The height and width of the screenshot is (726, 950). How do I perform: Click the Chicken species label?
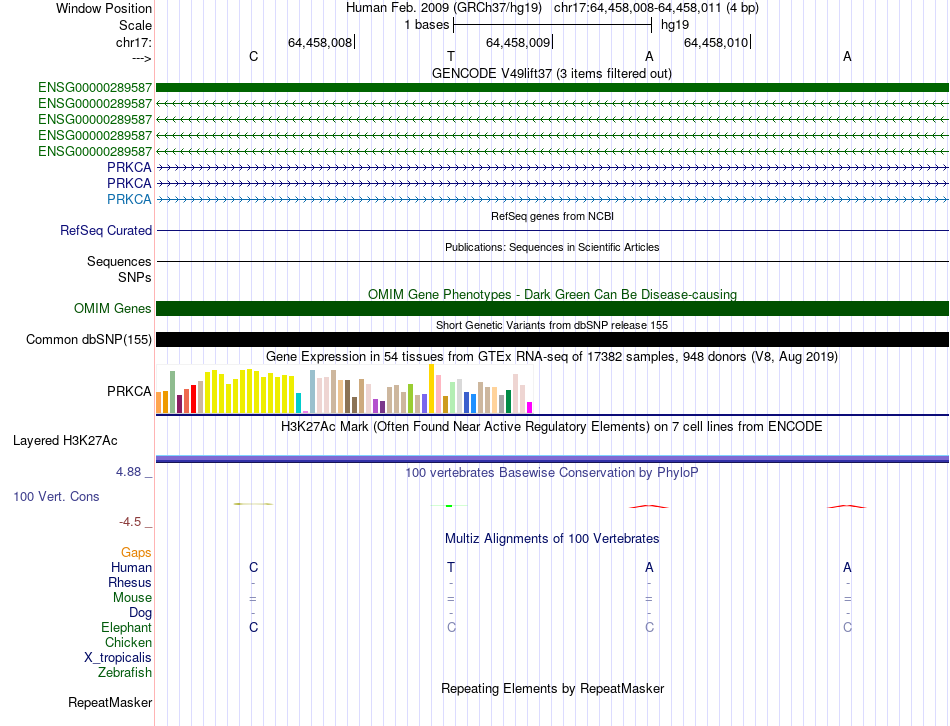click(128, 642)
